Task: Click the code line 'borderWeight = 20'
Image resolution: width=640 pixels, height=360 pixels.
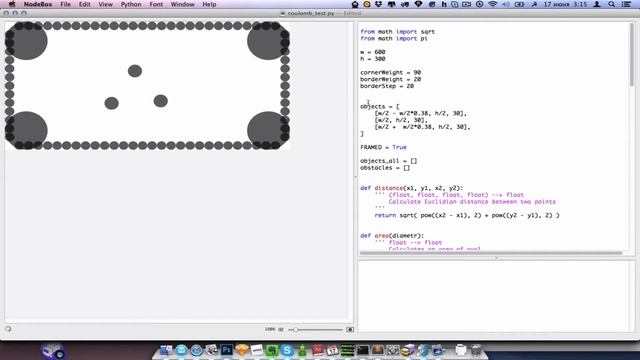Action: click(x=390, y=79)
